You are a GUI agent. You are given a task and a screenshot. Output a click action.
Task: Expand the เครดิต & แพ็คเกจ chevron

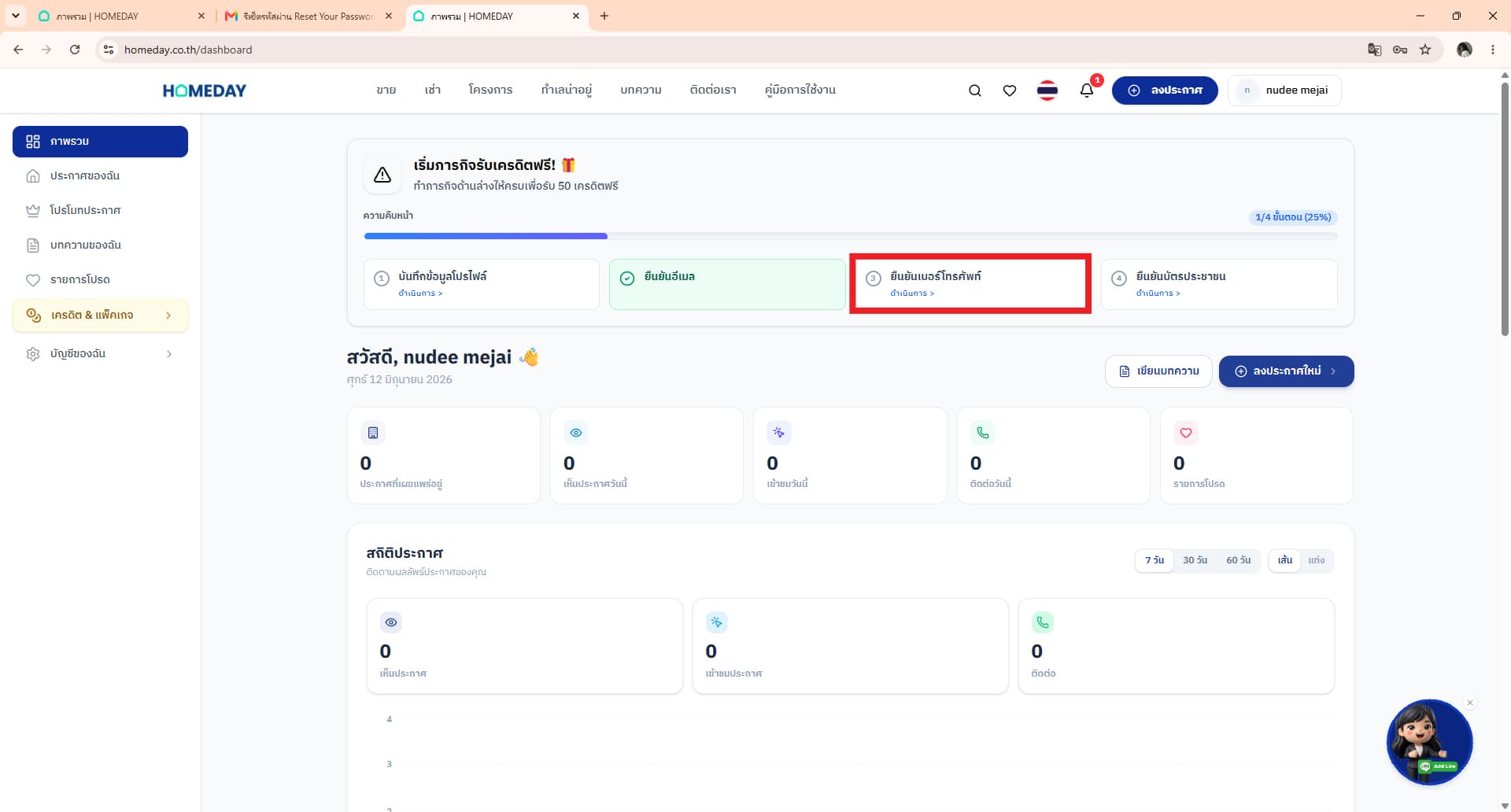168,316
